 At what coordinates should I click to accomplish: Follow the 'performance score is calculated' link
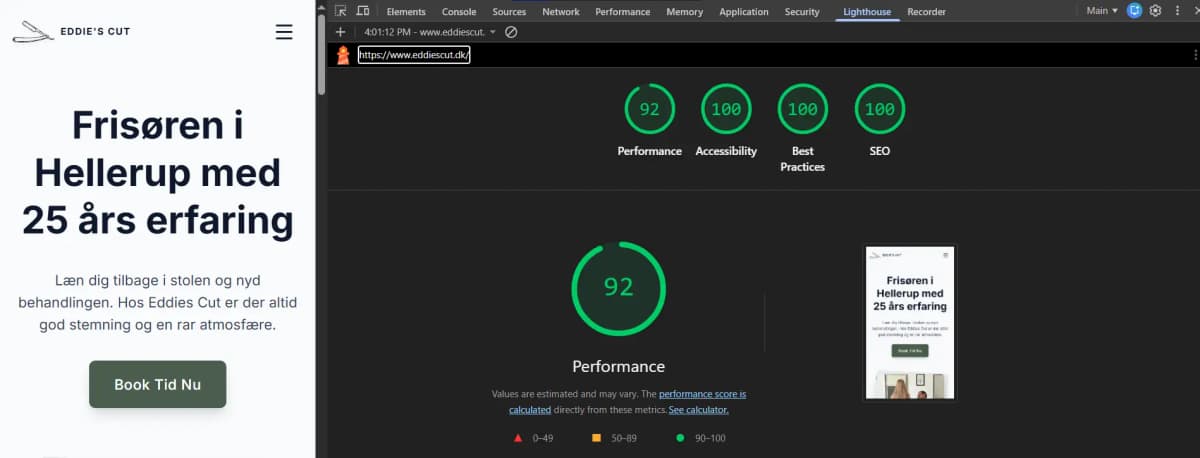tap(627, 402)
